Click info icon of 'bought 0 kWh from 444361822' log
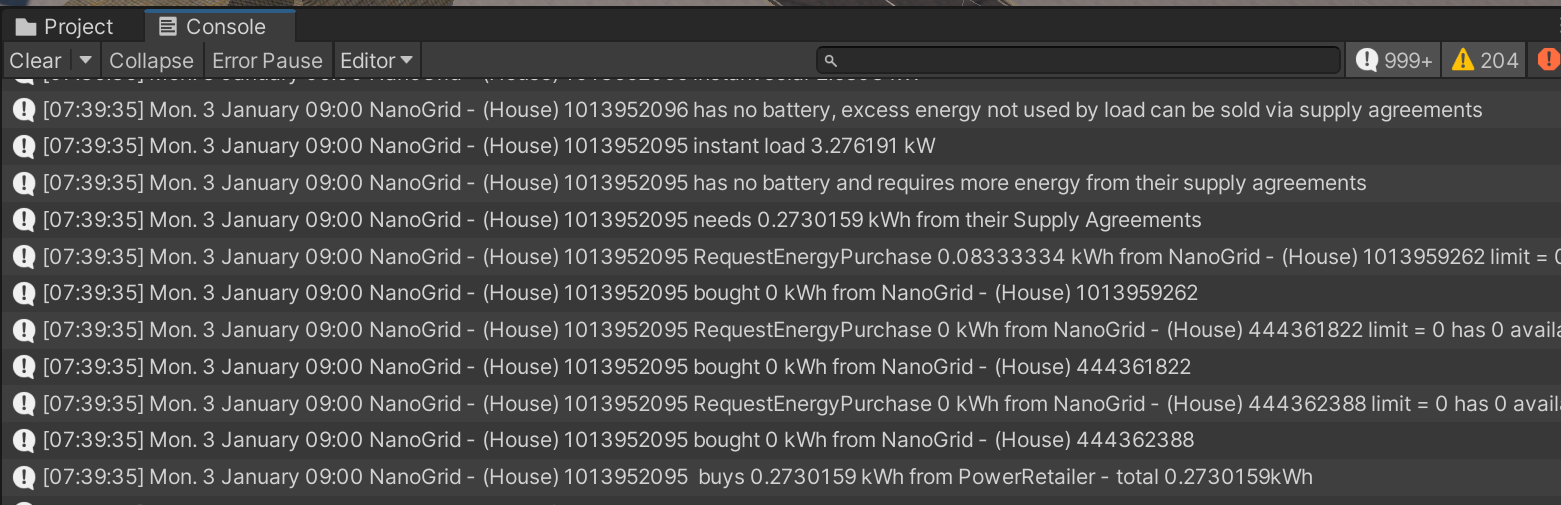This screenshot has height=505, width=1561. (24, 367)
